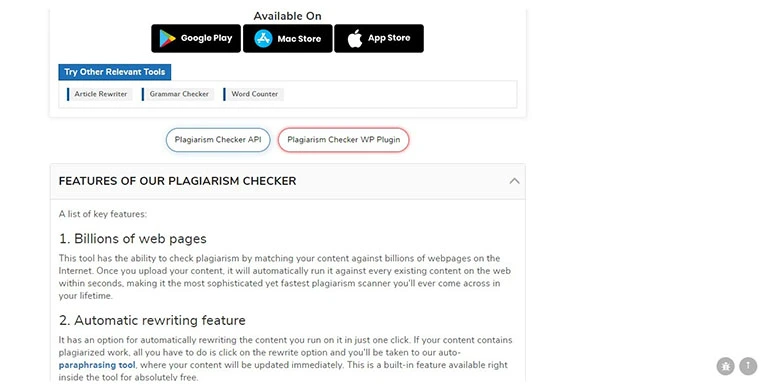Open the Article Rewriter tool

click(100, 94)
